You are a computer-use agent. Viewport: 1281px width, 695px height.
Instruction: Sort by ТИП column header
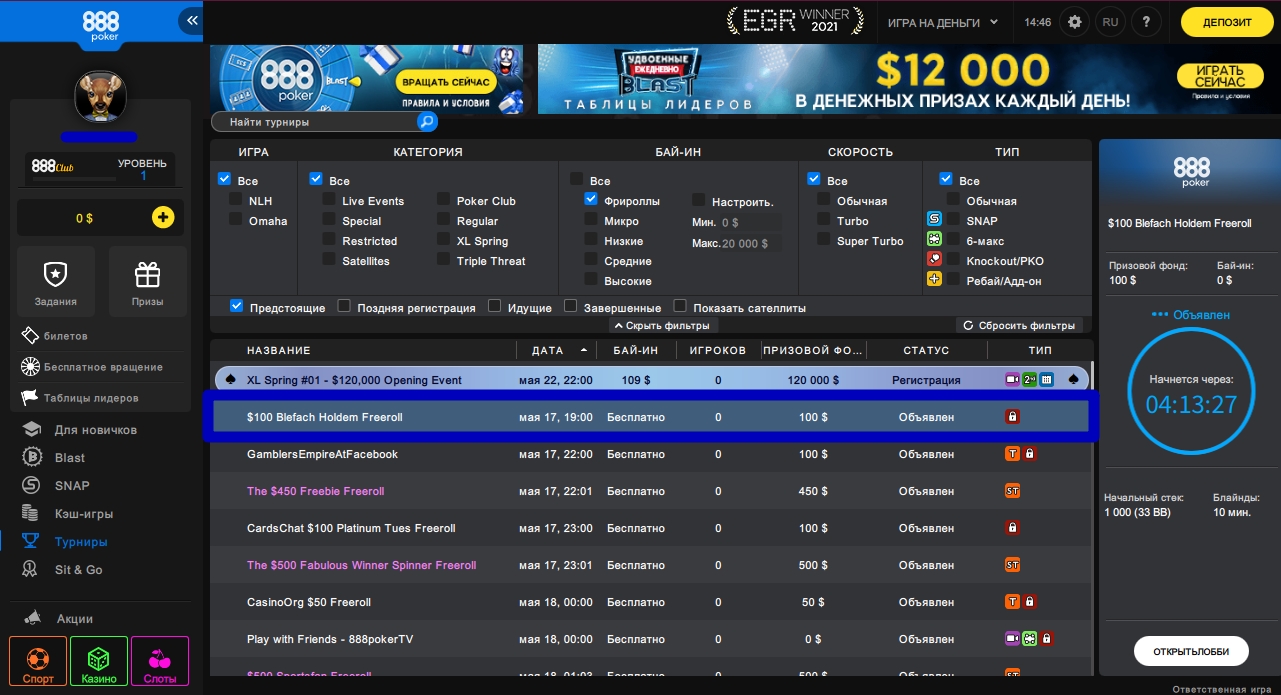(1040, 350)
